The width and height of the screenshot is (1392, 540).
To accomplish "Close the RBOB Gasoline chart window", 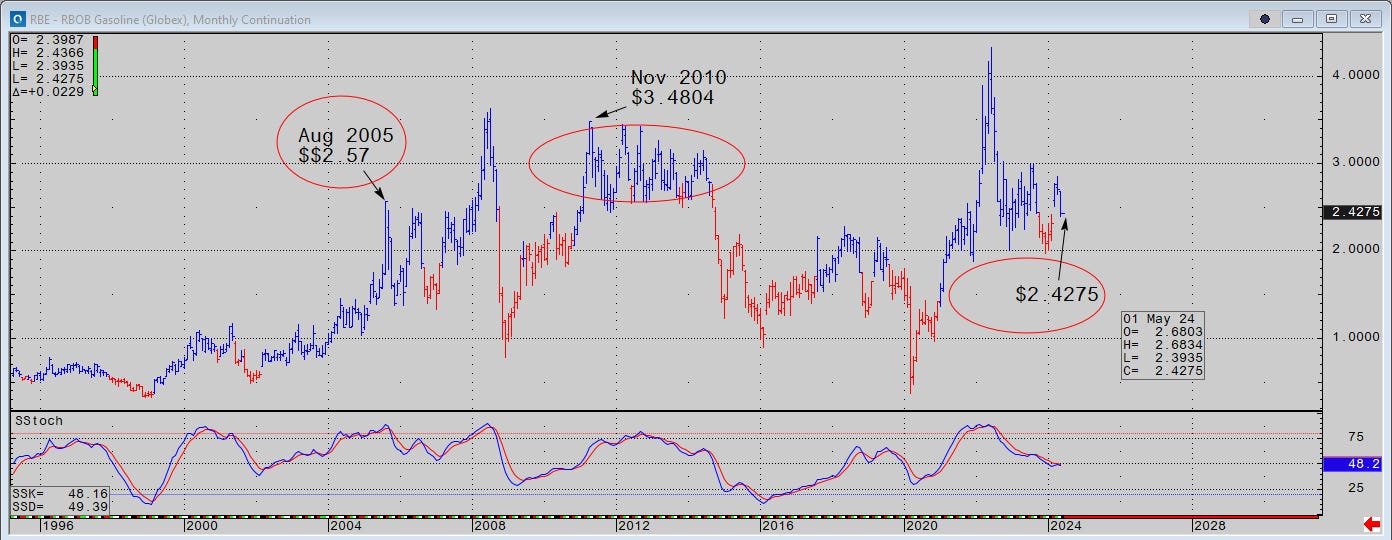I will pos(1364,19).
